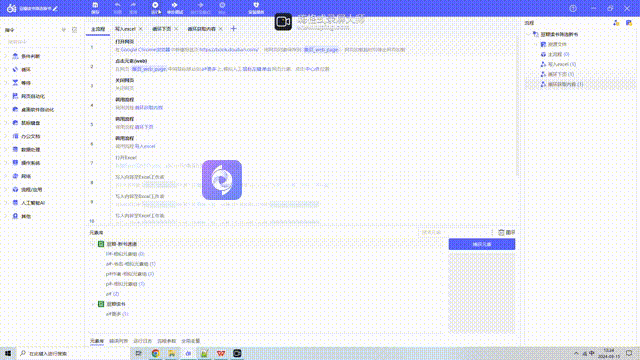Click the Windows taskbar search box
640x360 pixels.
(73, 353)
